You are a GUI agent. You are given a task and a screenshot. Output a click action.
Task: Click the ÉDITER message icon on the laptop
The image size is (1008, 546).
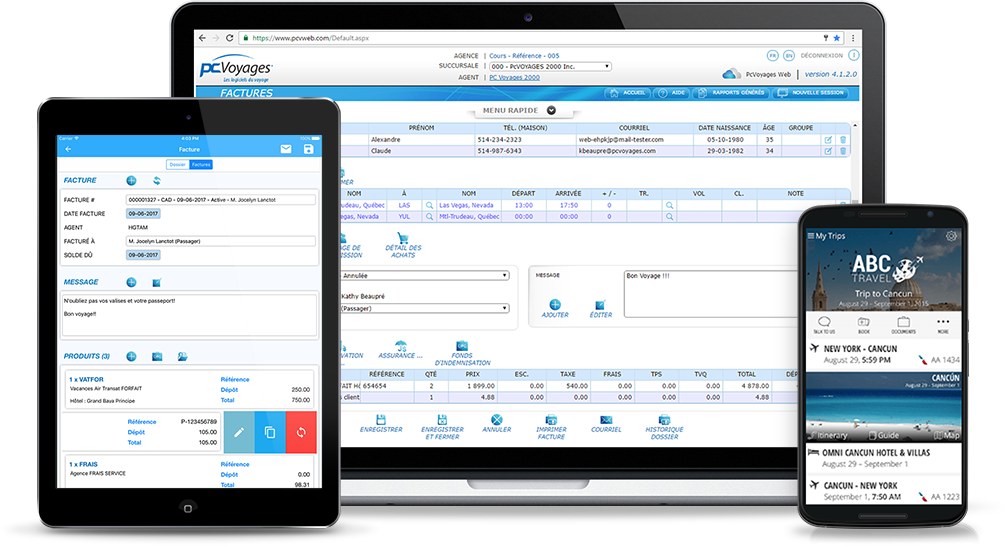point(600,304)
